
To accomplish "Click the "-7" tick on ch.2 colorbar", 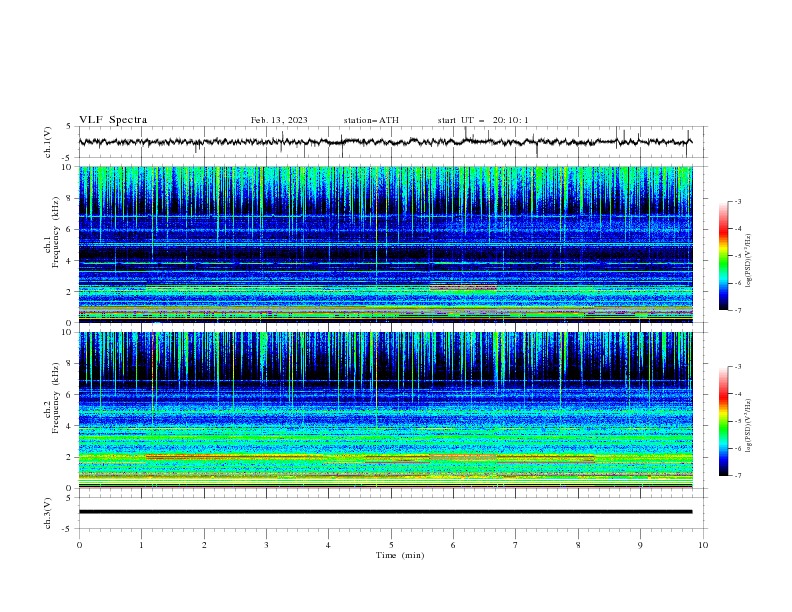I will pos(737,476).
